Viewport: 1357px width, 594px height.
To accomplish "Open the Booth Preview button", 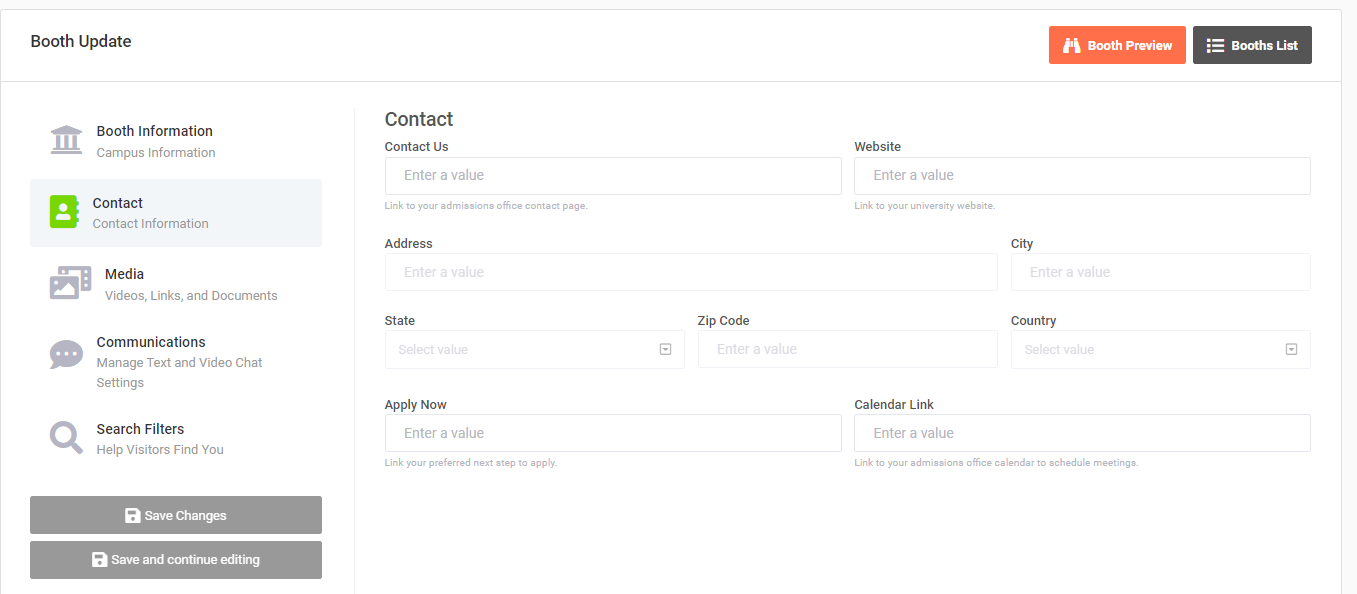I will (1117, 45).
